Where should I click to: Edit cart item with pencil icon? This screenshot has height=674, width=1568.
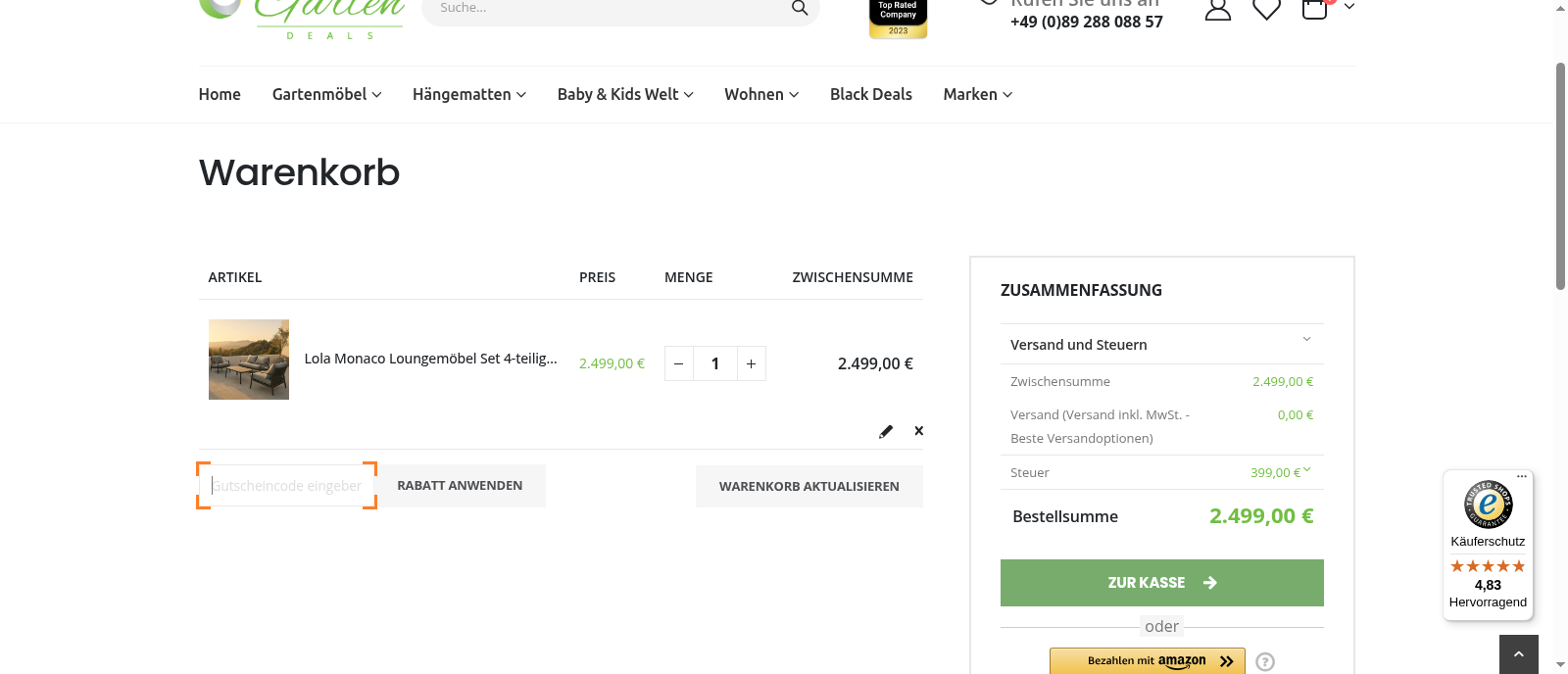(886, 431)
